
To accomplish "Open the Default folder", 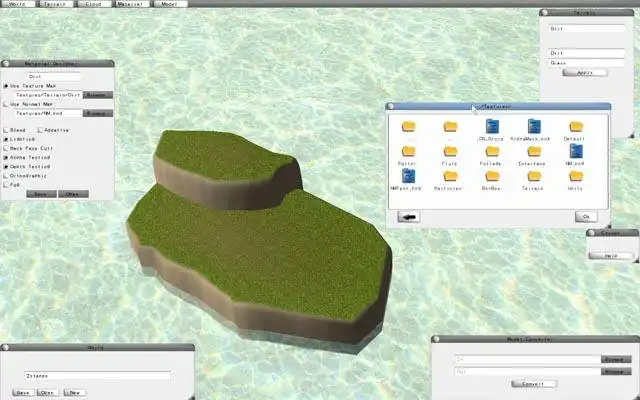I will (x=576, y=127).
